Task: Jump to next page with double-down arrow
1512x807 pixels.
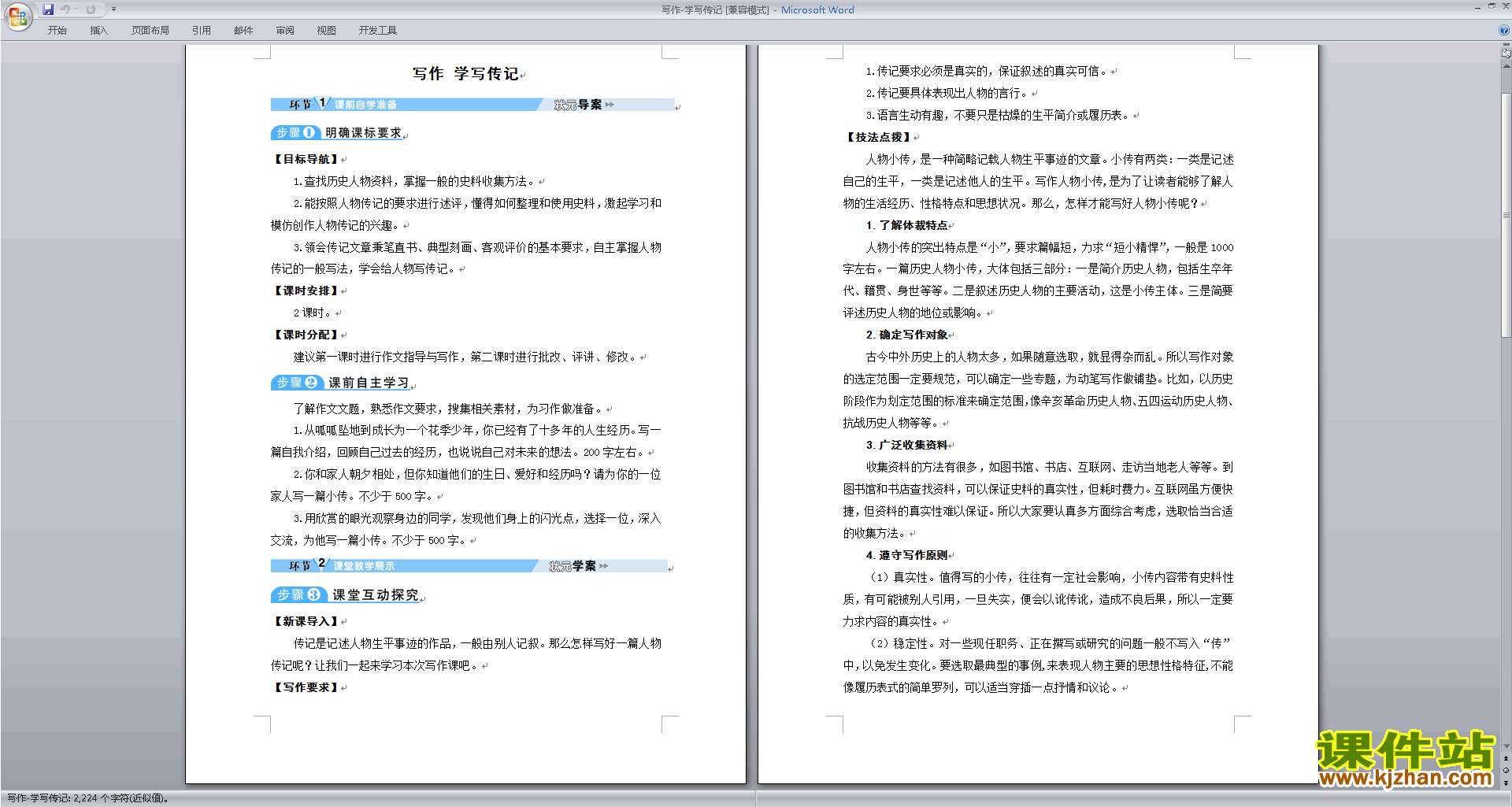Action: tap(1506, 783)
